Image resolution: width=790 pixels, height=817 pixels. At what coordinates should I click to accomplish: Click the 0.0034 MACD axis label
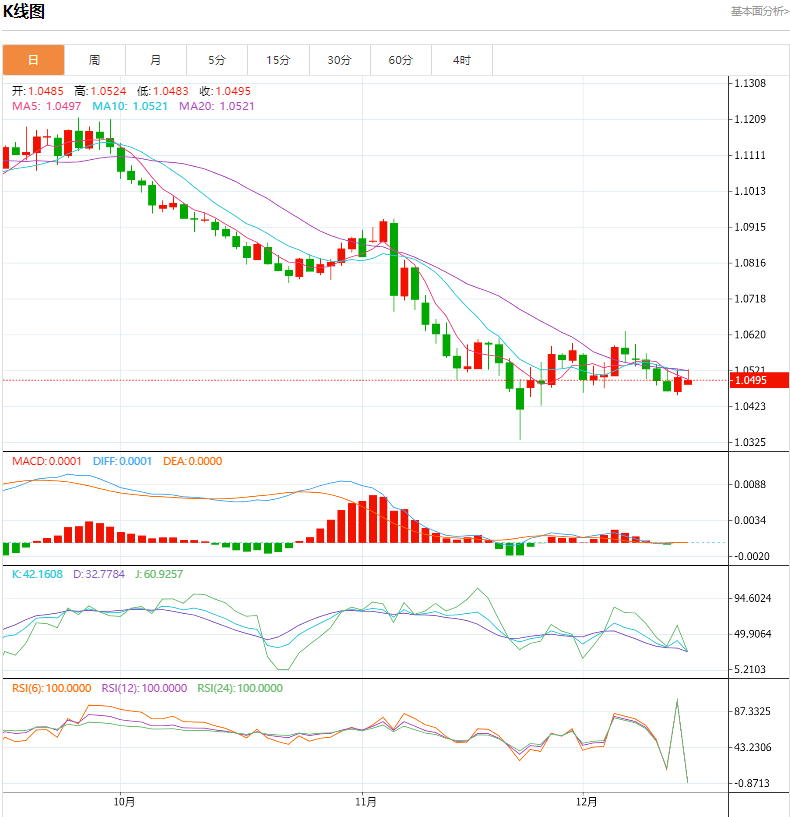[750, 520]
